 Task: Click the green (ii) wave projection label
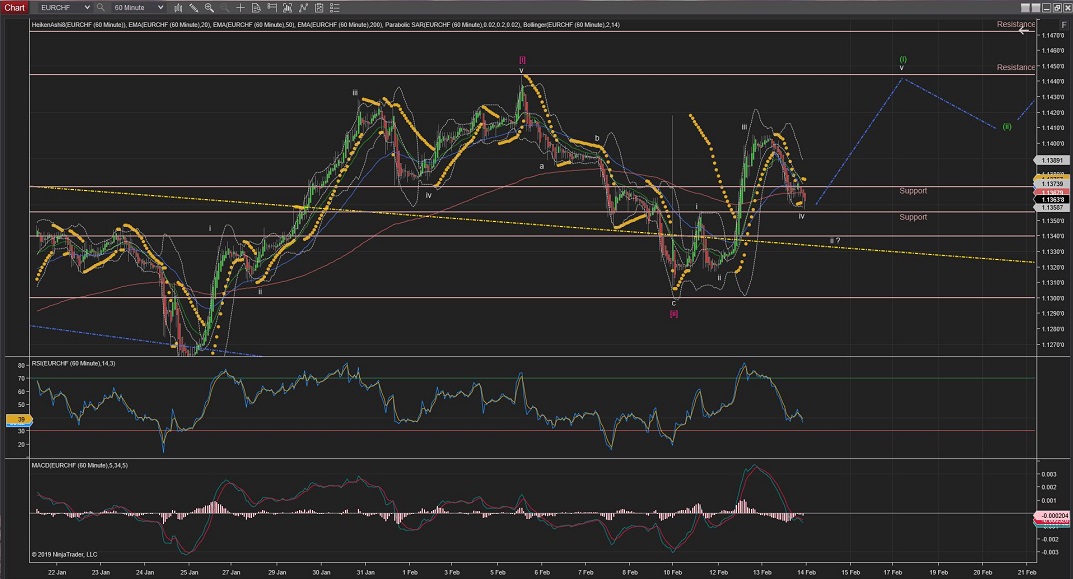coord(1007,127)
